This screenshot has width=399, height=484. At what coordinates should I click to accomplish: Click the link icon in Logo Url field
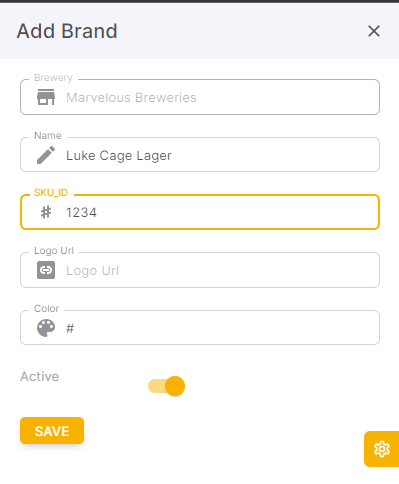46,270
